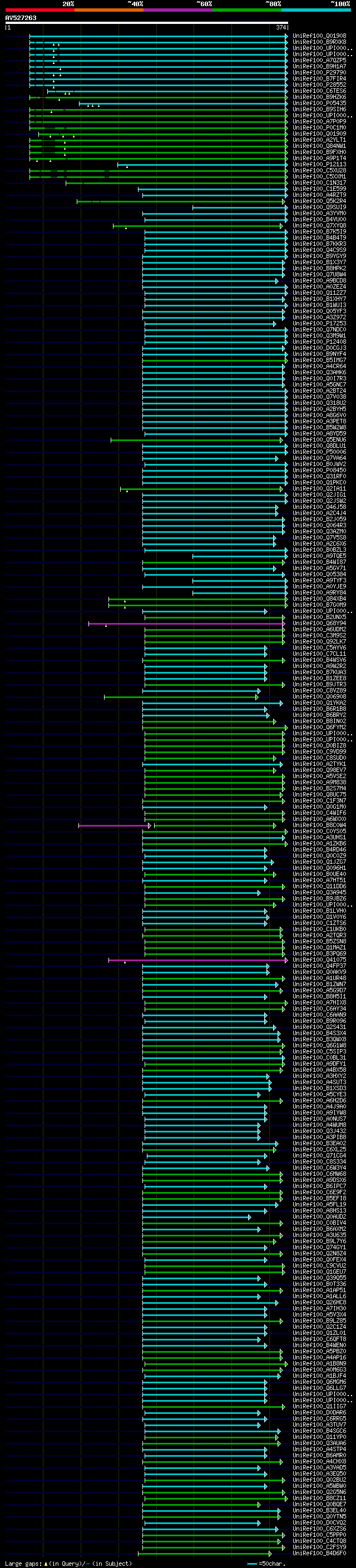This screenshot has width=356, height=1568.
Task: Select the UniRef100_A2TYK1 label
Action: tap(319, 764)
